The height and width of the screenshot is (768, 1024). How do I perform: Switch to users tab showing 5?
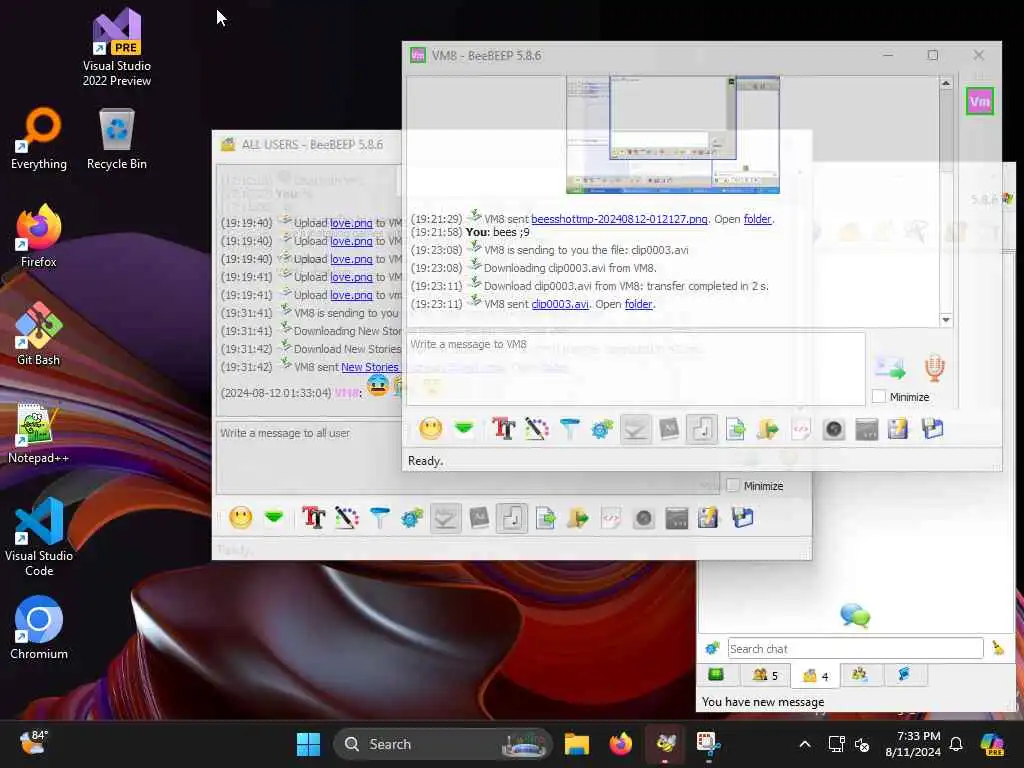764,675
